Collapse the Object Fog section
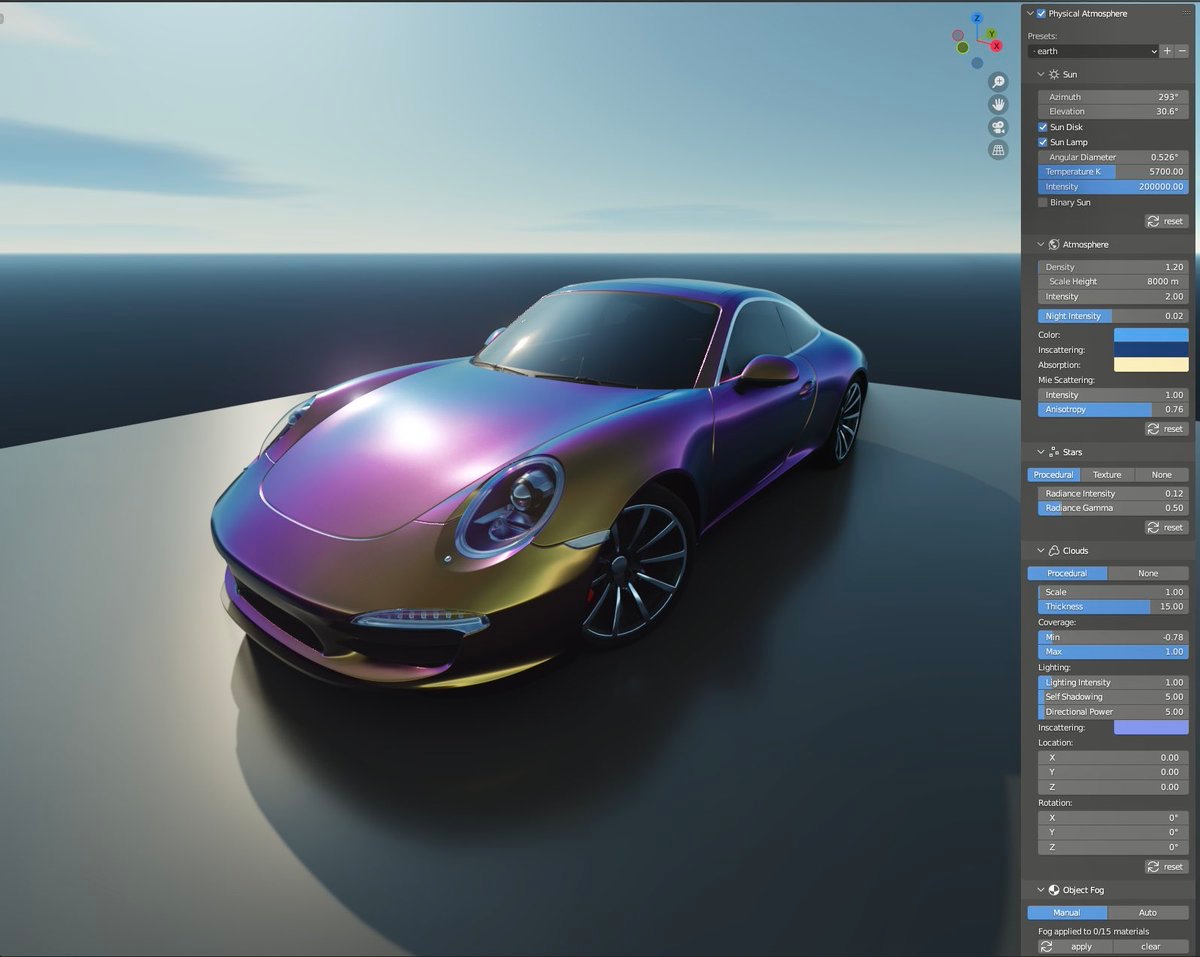Screen dimensions: 1200x957 click(1041, 890)
